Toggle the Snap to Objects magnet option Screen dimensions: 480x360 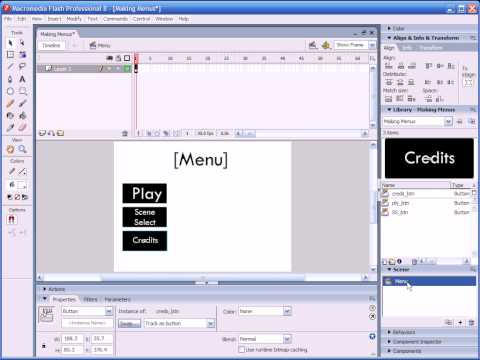11,220
